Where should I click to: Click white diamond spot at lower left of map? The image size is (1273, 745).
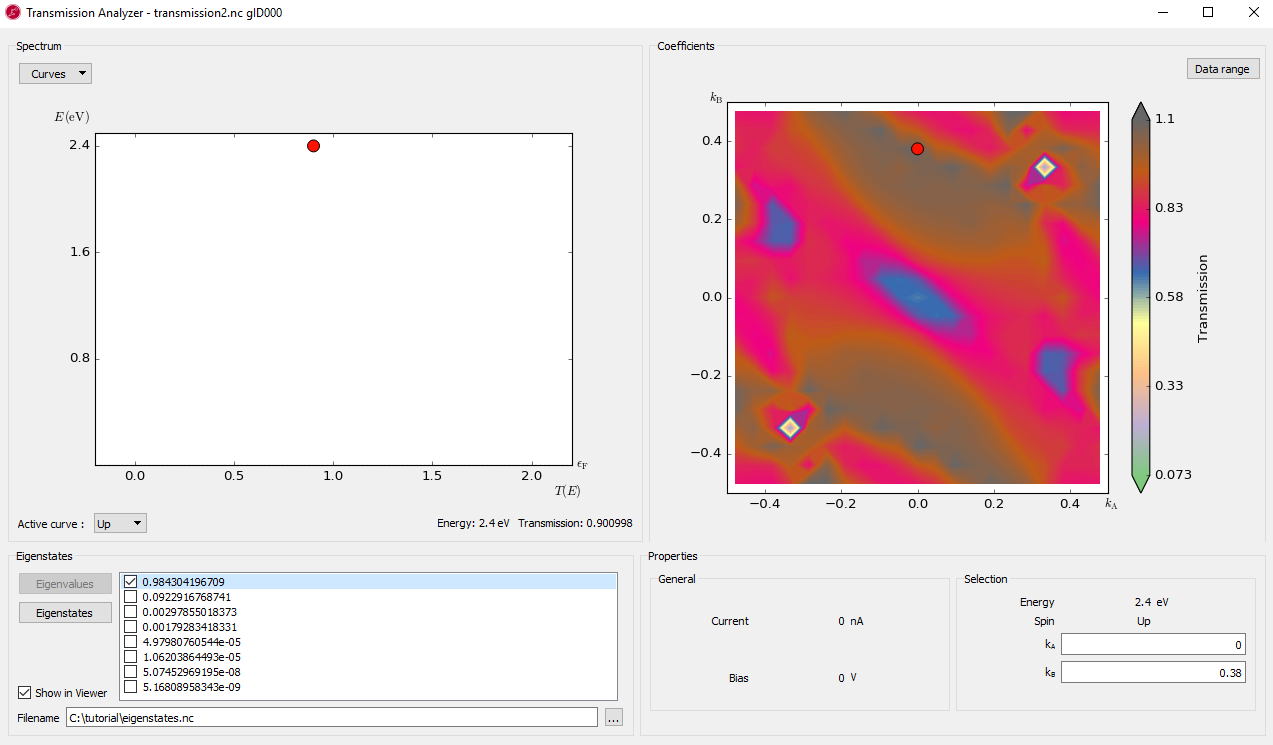coord(790,427)
